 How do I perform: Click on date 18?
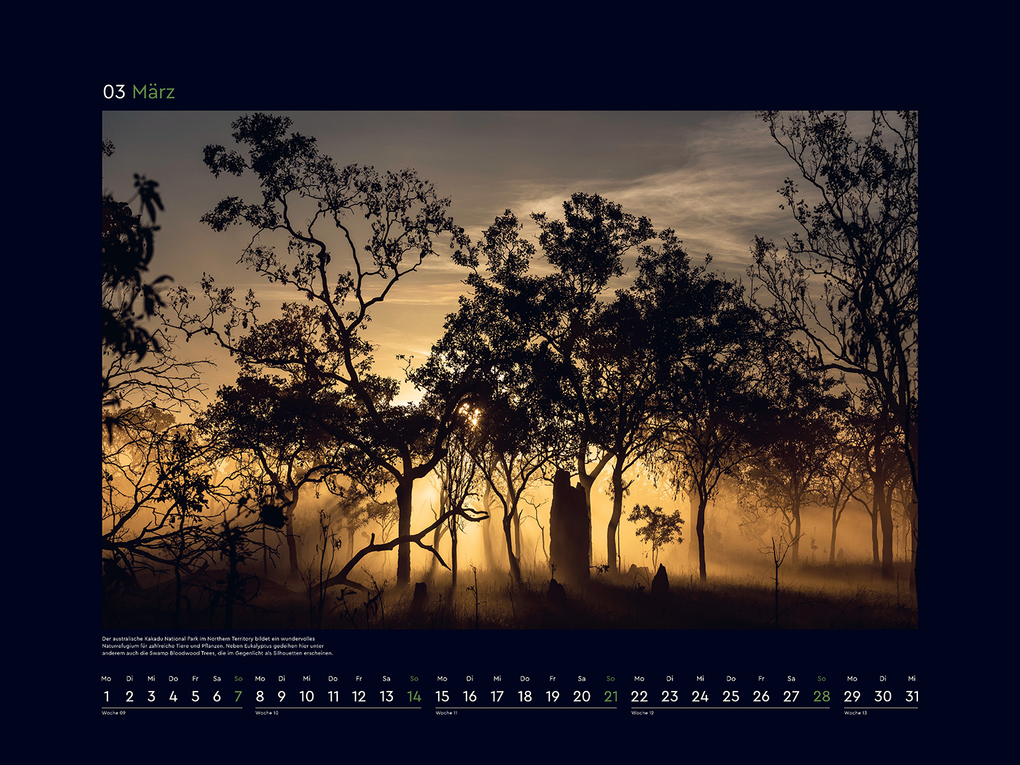click(x=524, y=696)
